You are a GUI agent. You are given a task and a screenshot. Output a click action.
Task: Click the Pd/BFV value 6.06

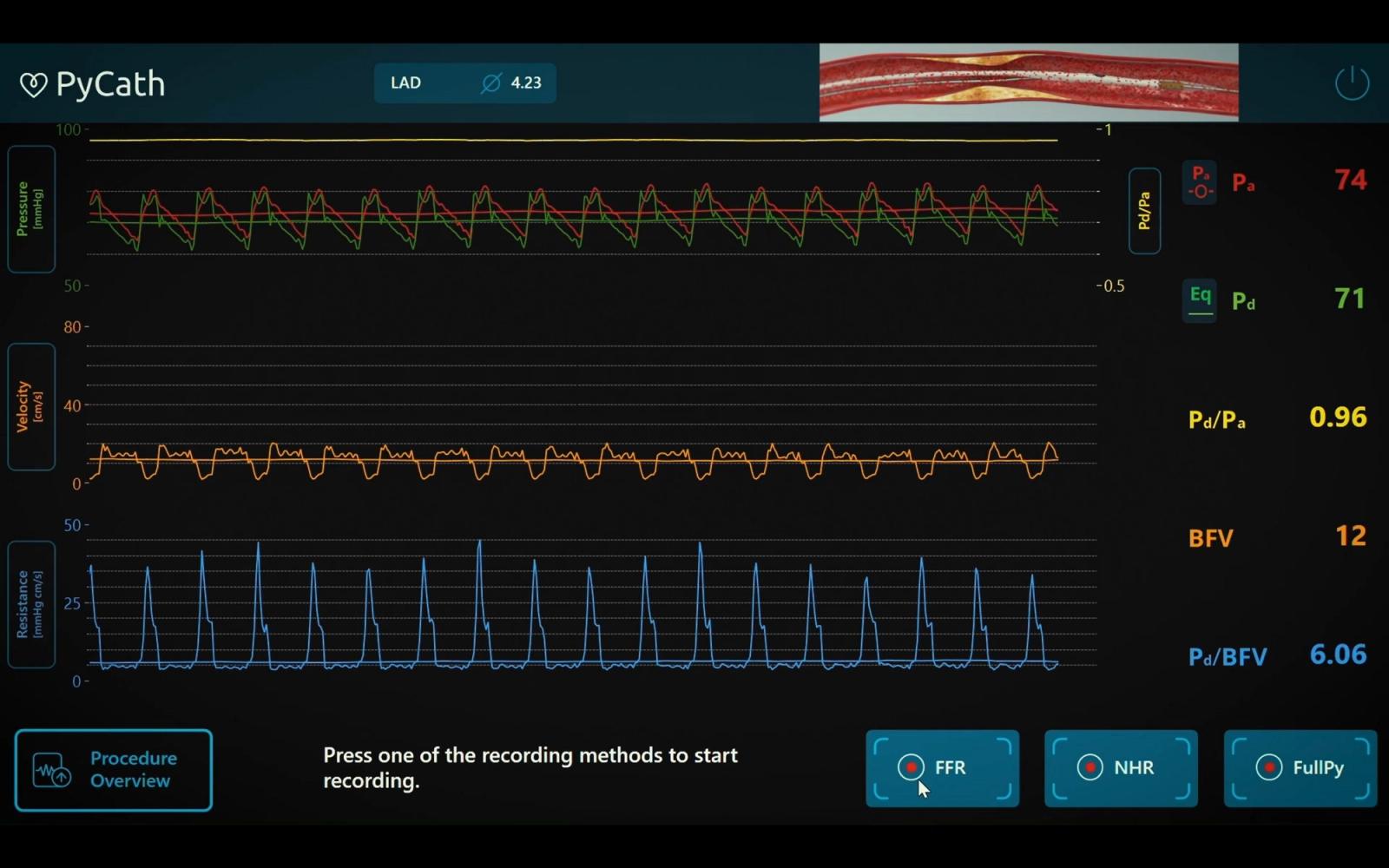point(1338,654)
